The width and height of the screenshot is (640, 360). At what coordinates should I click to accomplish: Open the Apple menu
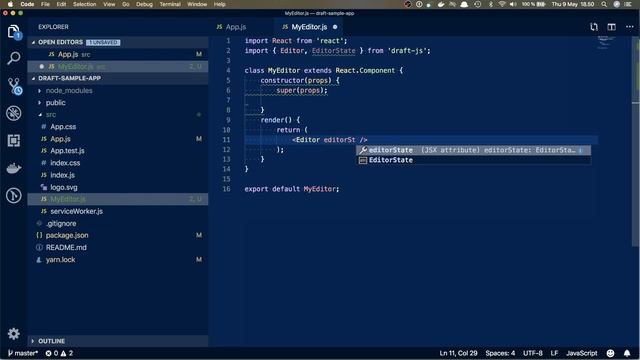[x=10, y=4]
